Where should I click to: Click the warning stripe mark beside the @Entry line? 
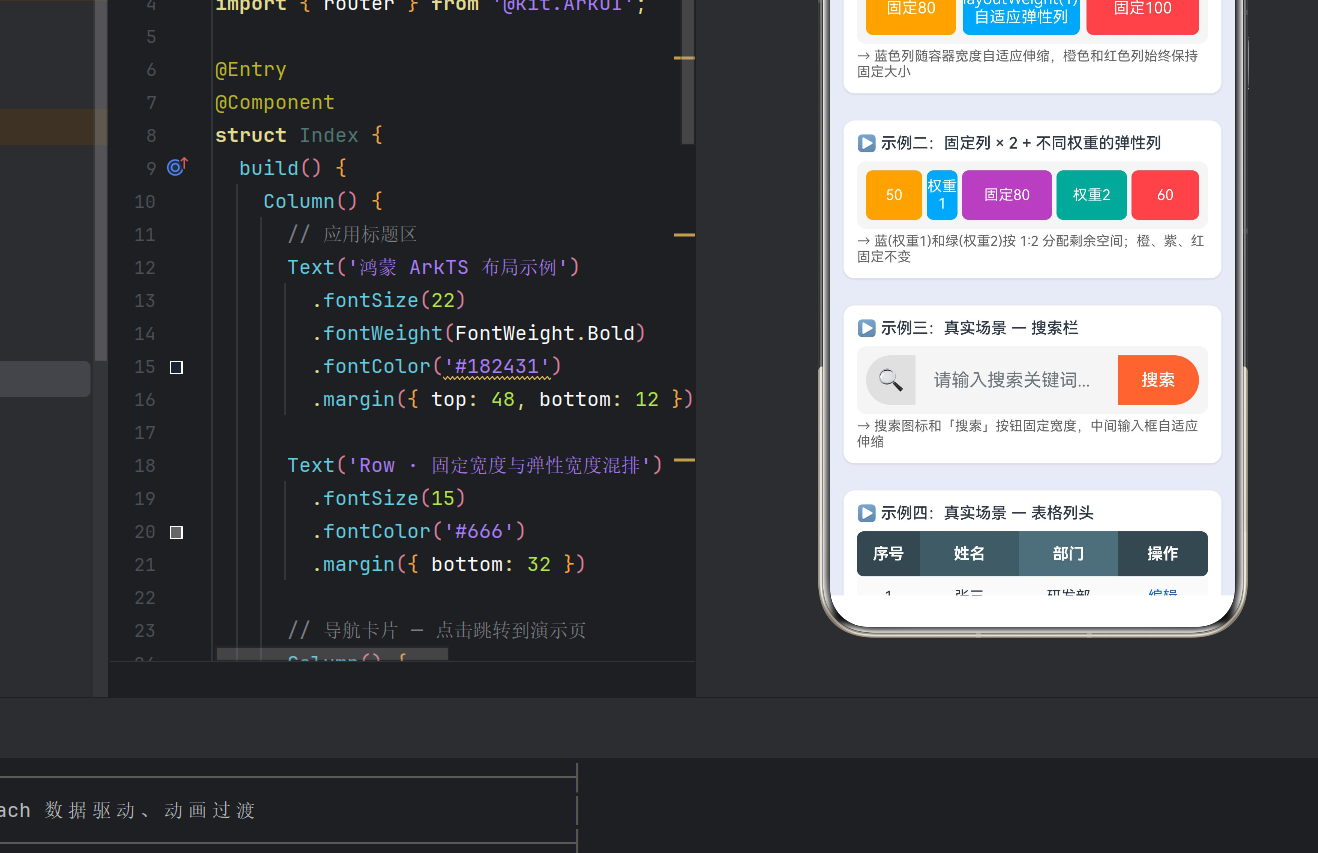click(x=684, y=58)
